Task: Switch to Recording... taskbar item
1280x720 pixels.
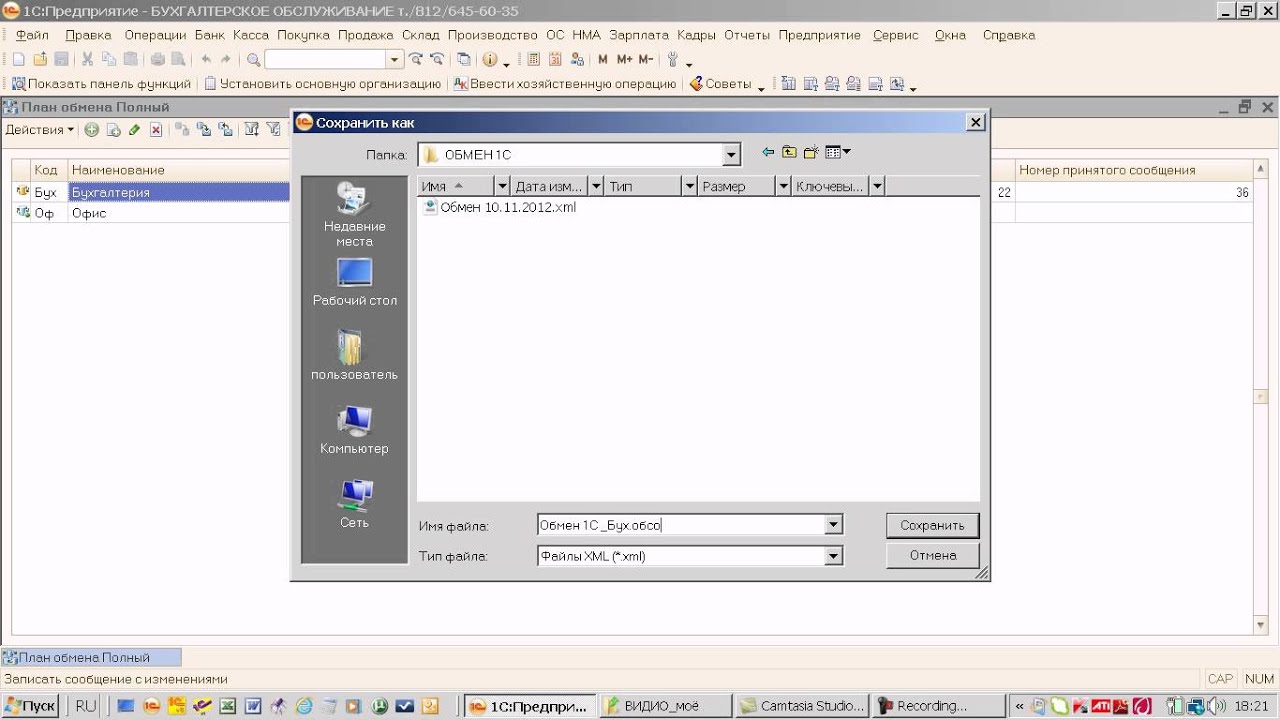Action: [x=938, y=706]
